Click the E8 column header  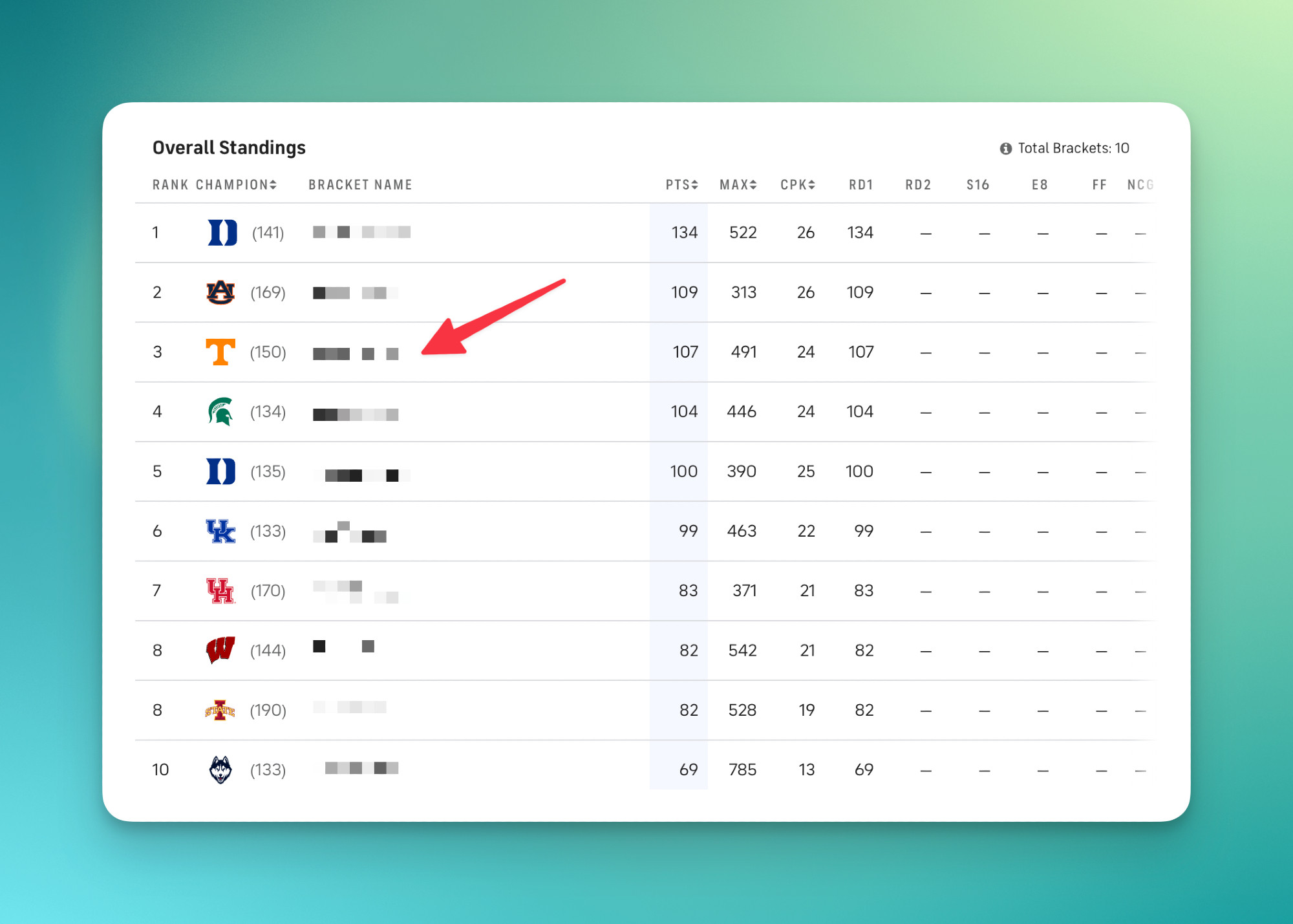tap(1040, 185)
